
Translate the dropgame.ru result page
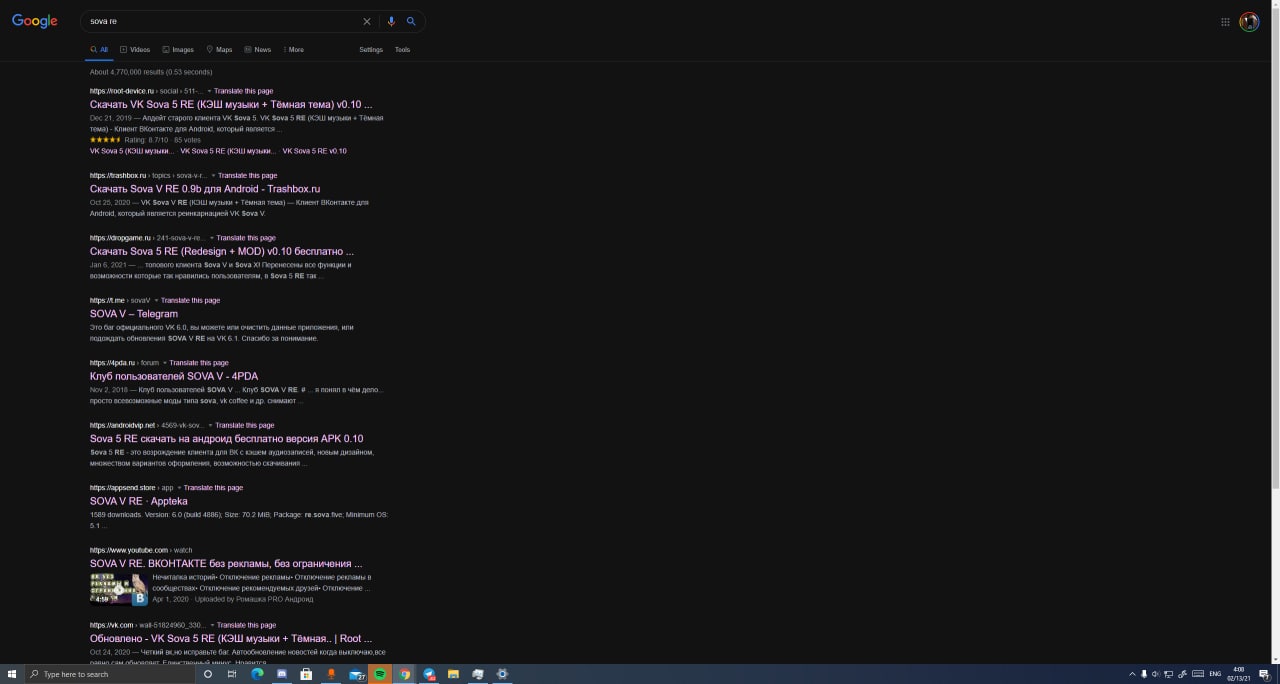[x=246, y=238]
